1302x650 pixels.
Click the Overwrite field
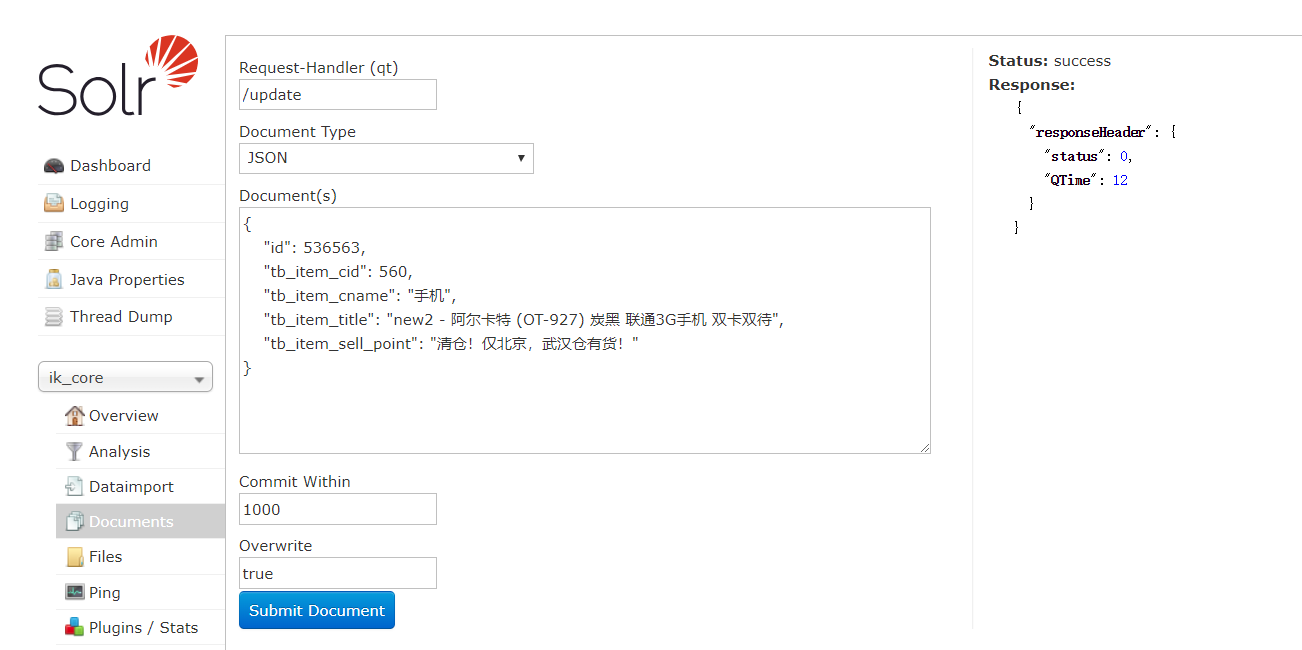pos(338,573)
